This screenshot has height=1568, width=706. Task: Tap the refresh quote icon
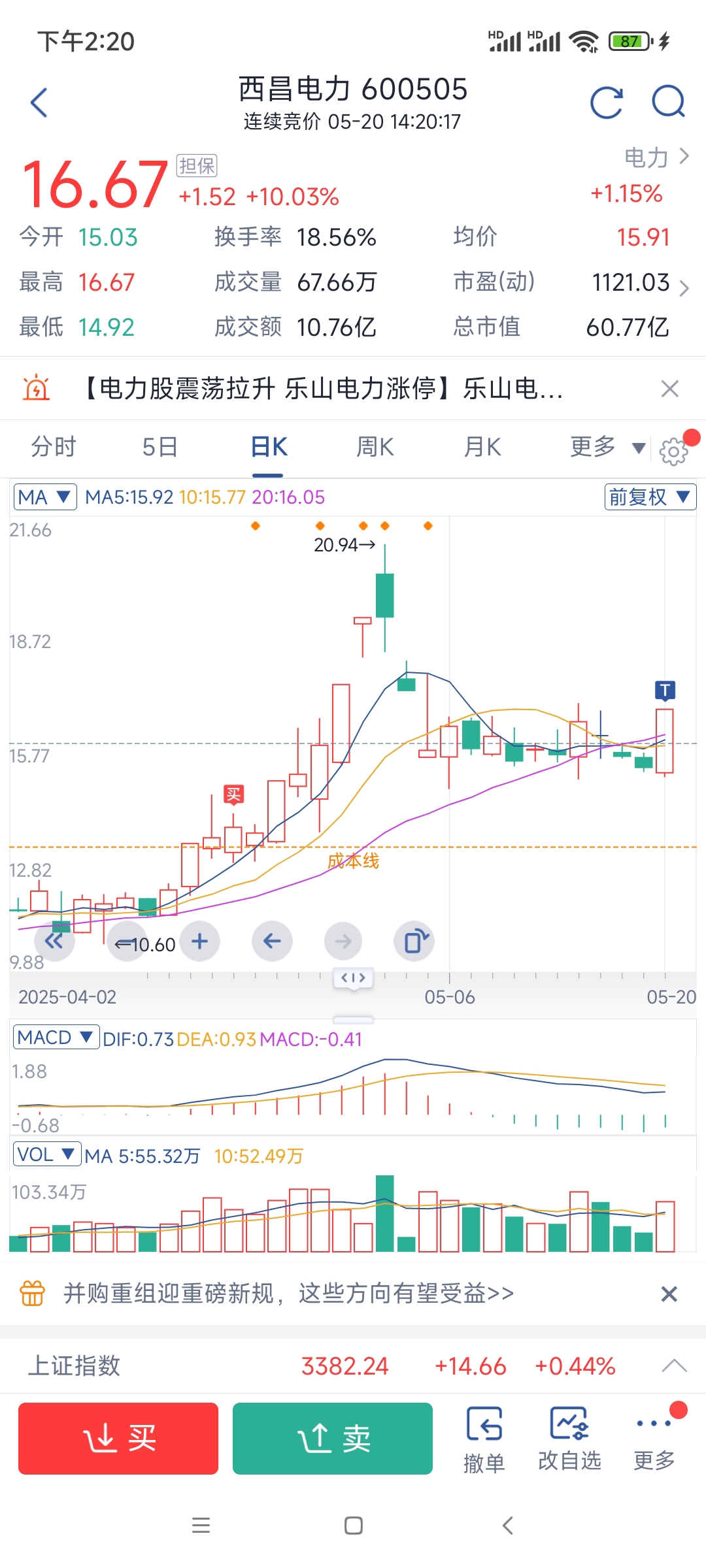click(x=606, y=103)
